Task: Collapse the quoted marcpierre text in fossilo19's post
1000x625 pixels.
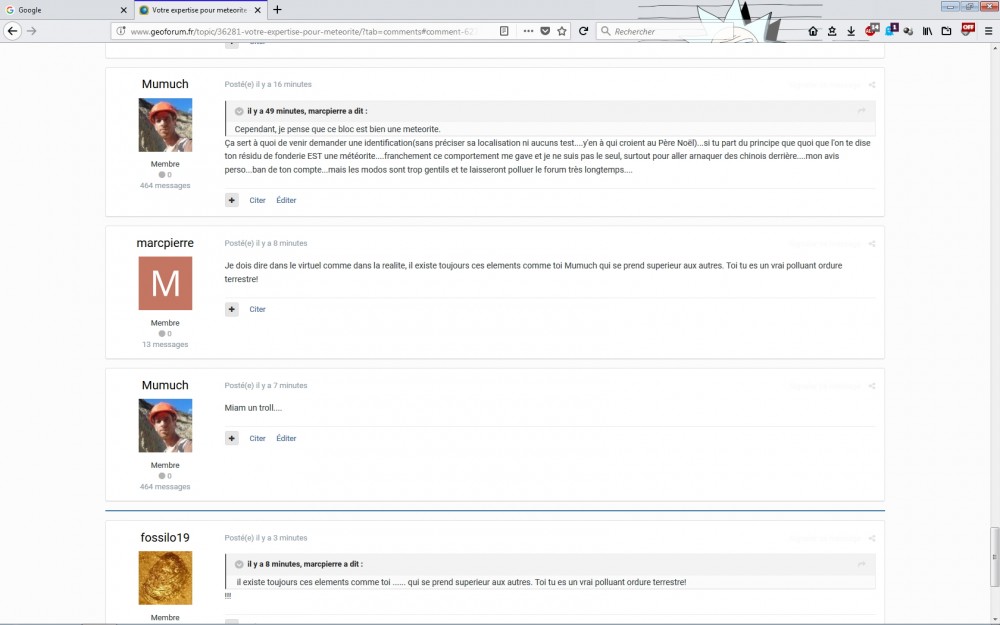Action: click(x=239, y=564)
